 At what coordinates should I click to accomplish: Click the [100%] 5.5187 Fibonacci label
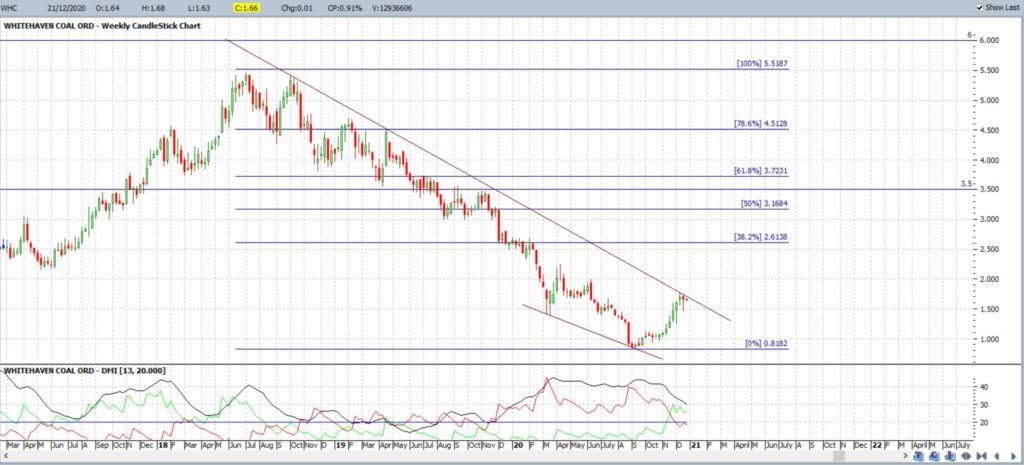[762, 63]
